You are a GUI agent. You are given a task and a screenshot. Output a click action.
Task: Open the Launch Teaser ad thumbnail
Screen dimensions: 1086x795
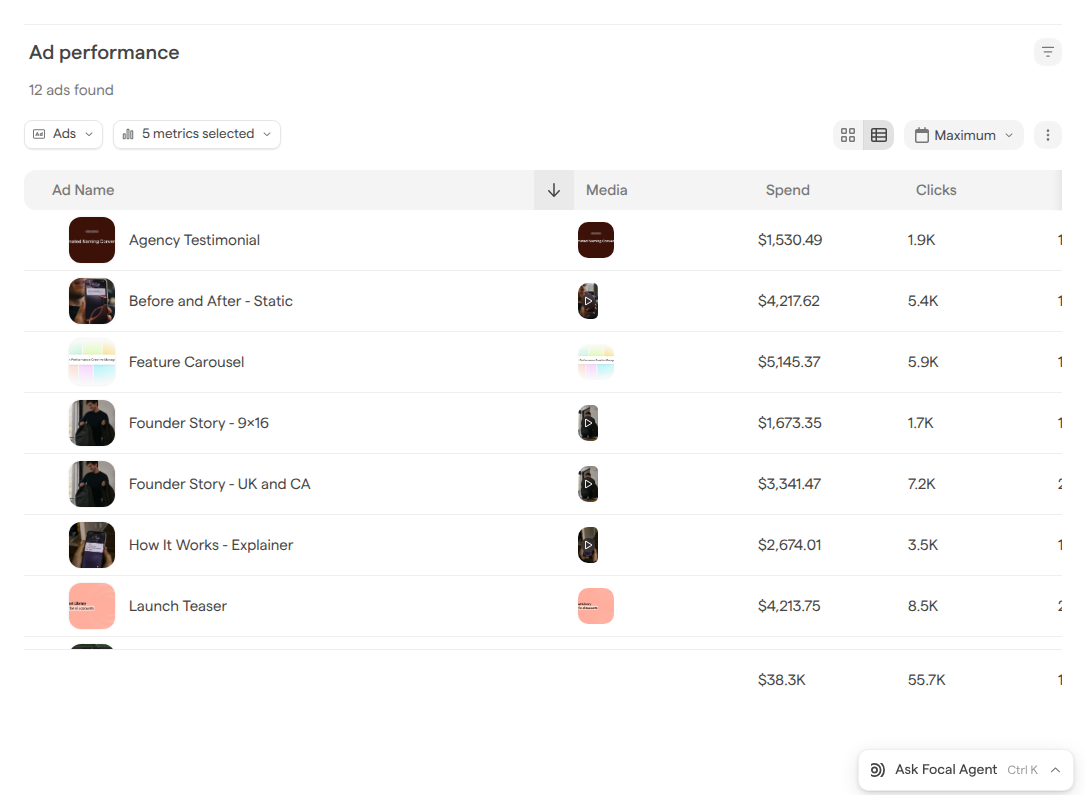point(91,605)
